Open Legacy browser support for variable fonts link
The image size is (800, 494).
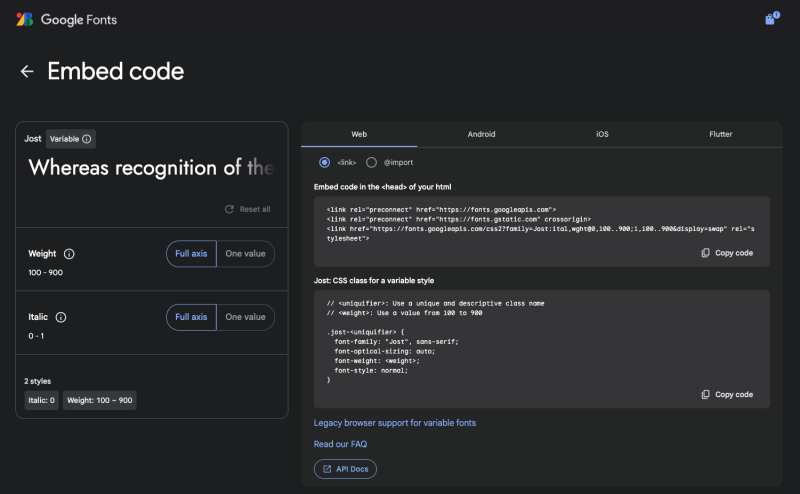pos(394,423)
